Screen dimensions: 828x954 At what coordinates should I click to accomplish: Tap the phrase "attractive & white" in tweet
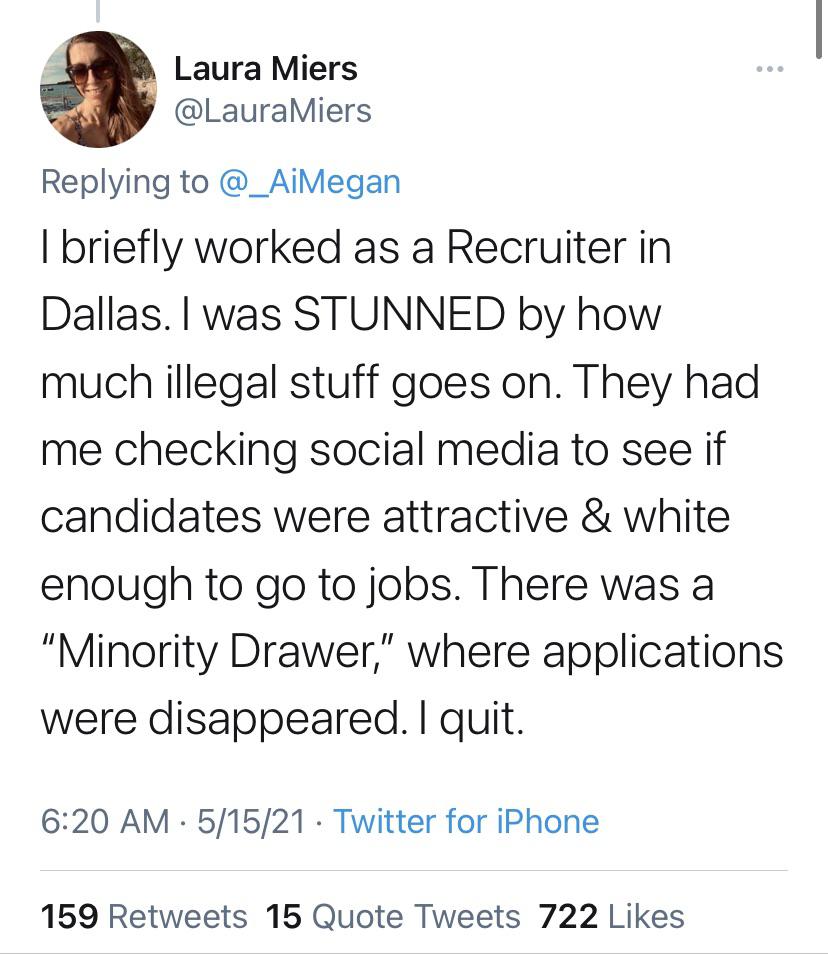coord(556,517)
